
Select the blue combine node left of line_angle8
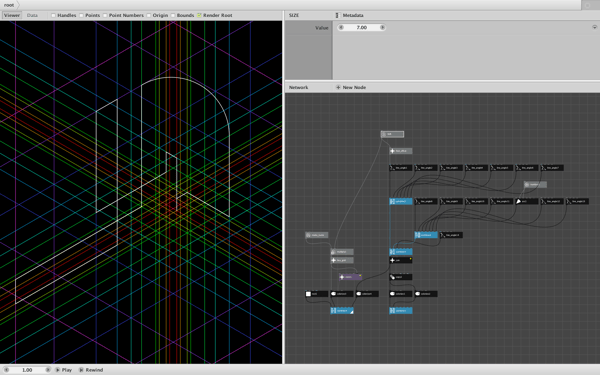(401, 201)
